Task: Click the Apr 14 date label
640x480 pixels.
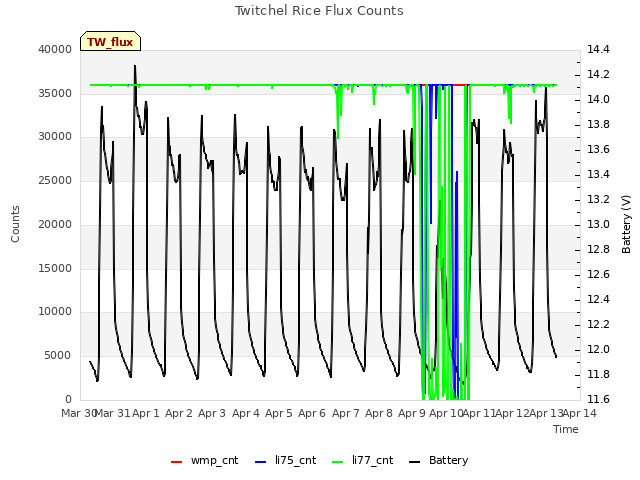Action: click(x=579, y=413)
